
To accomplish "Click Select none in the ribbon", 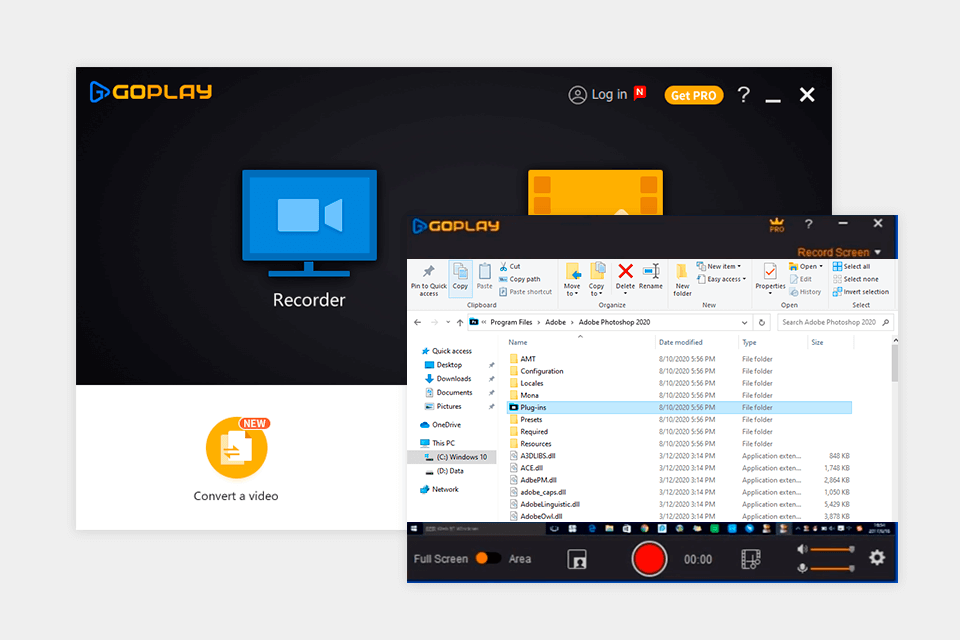I will [x=855, y=279].
